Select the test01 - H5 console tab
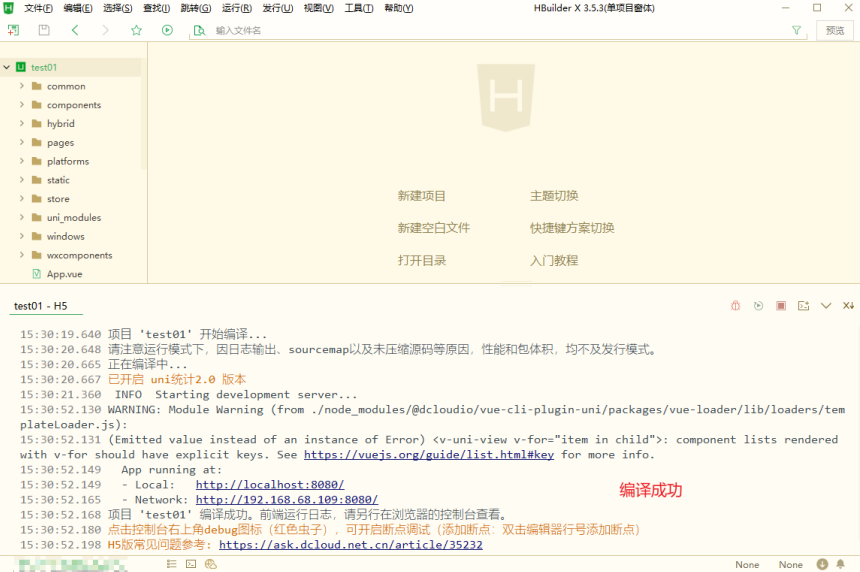 tap(41, 306)
